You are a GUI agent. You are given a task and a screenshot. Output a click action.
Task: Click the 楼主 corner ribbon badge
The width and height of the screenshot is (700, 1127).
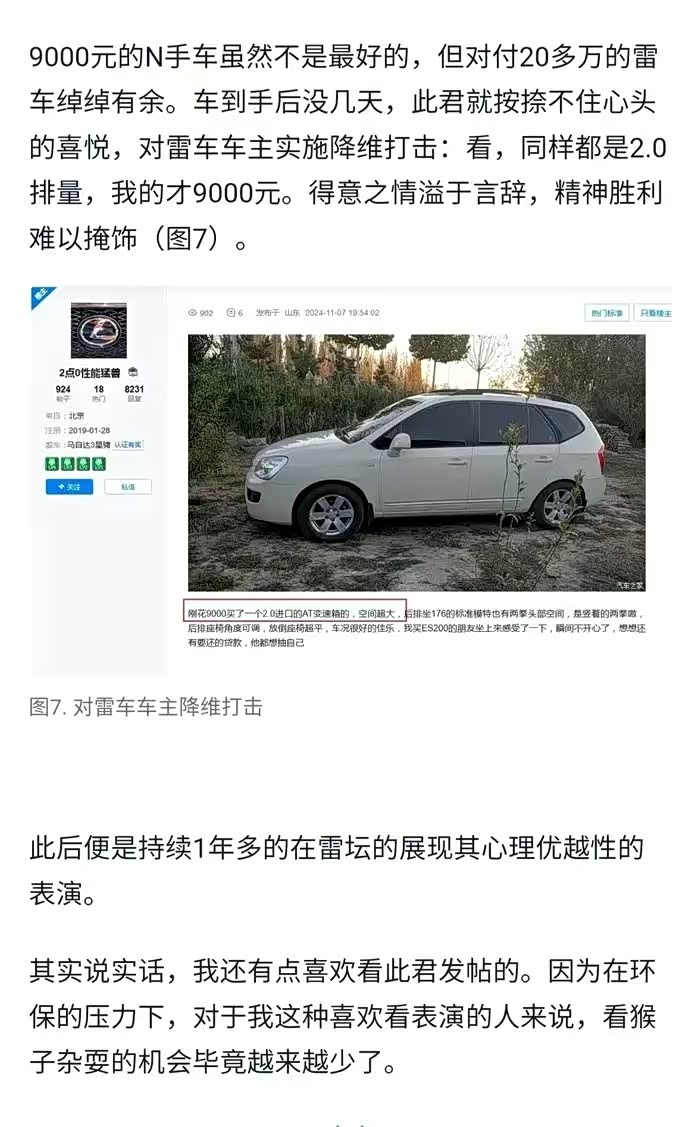coord(40,295)
